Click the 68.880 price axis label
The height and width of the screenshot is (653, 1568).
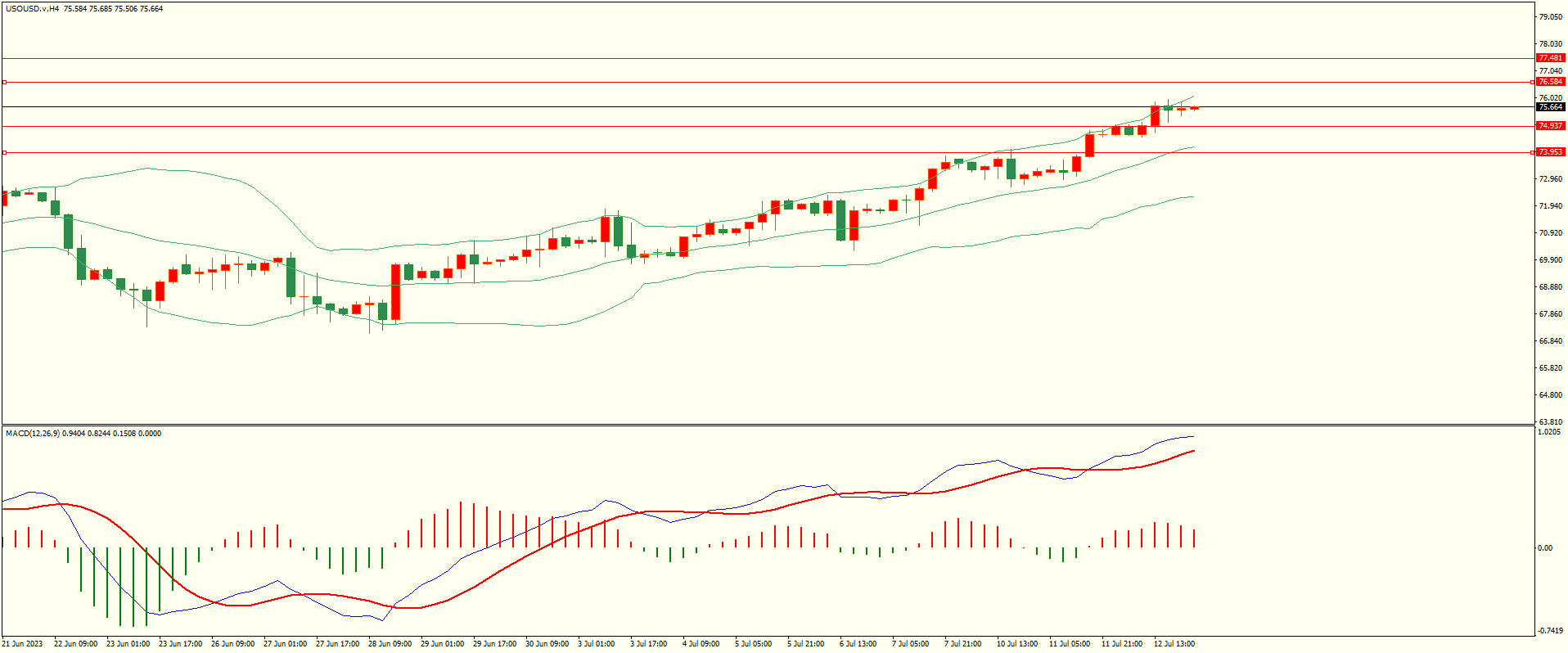pos(1551,287)
